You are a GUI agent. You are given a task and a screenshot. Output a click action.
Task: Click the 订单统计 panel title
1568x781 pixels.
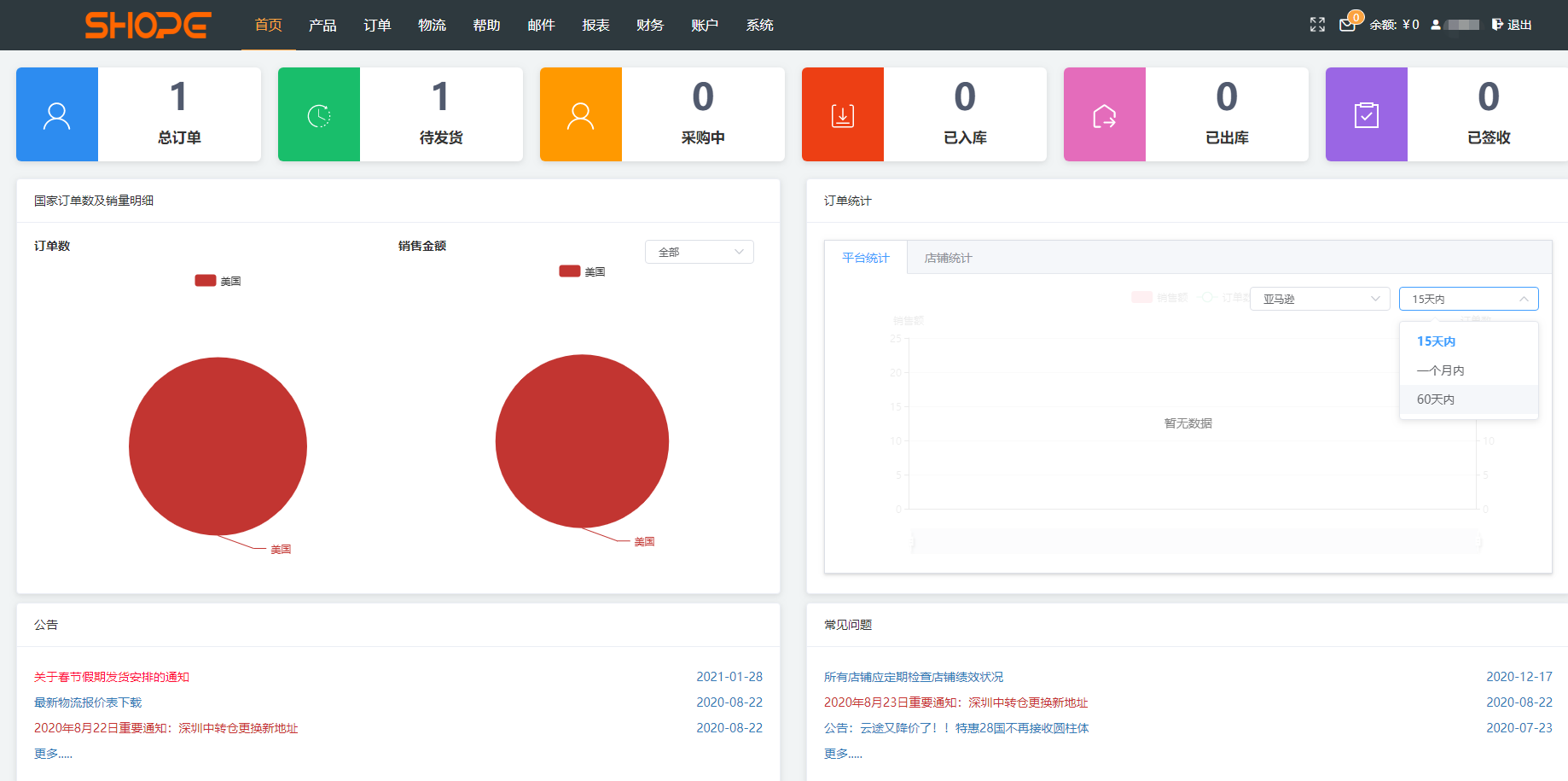click(x=848, y=201)
